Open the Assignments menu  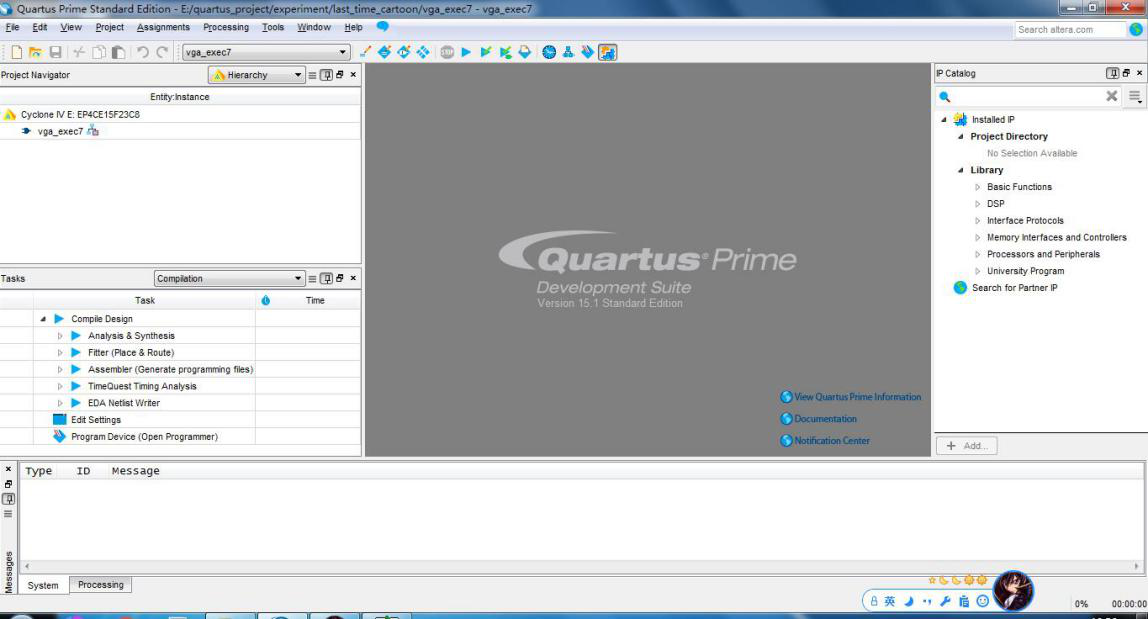163,27
